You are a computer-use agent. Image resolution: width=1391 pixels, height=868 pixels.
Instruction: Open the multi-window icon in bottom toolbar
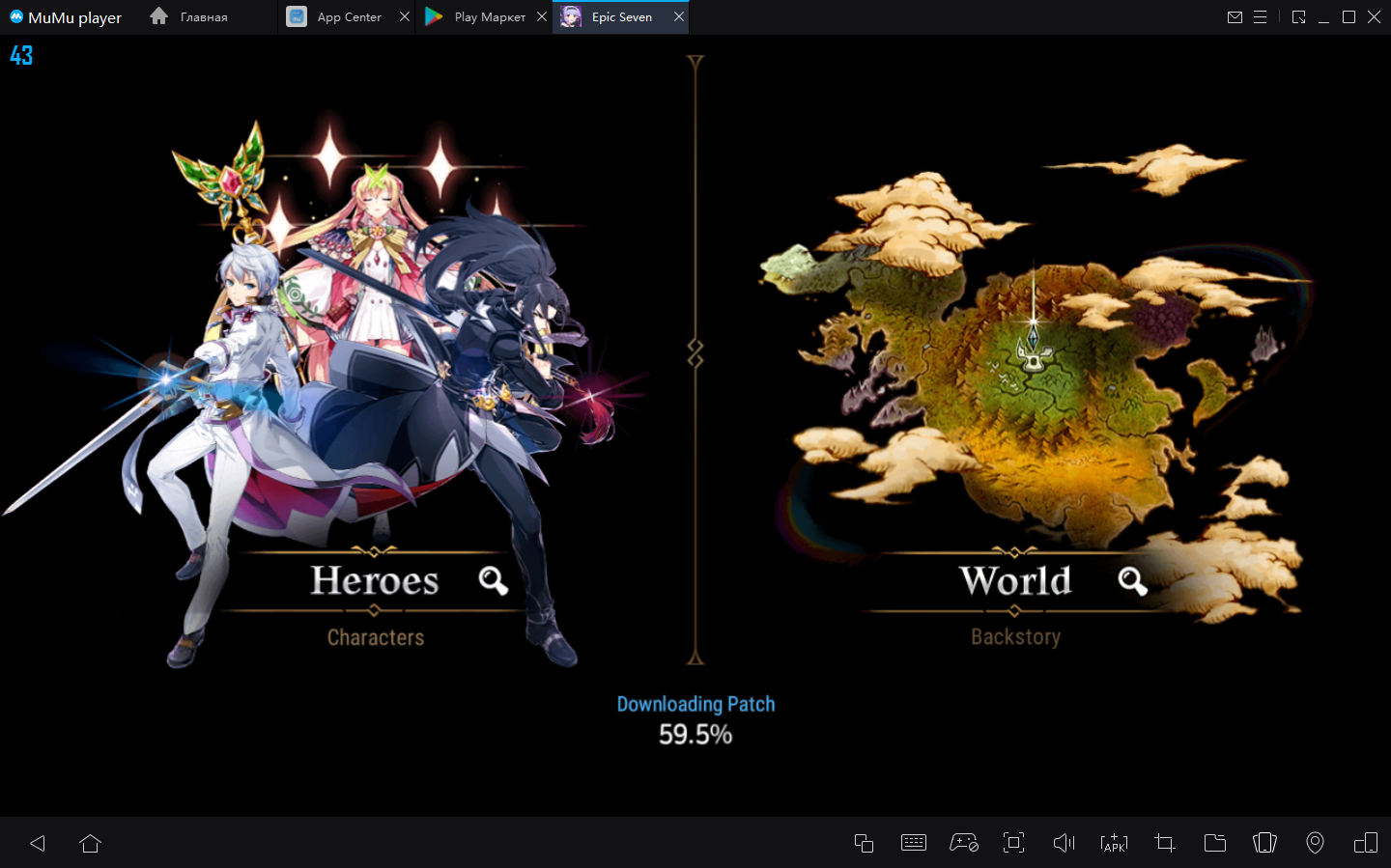pos(864,843)
